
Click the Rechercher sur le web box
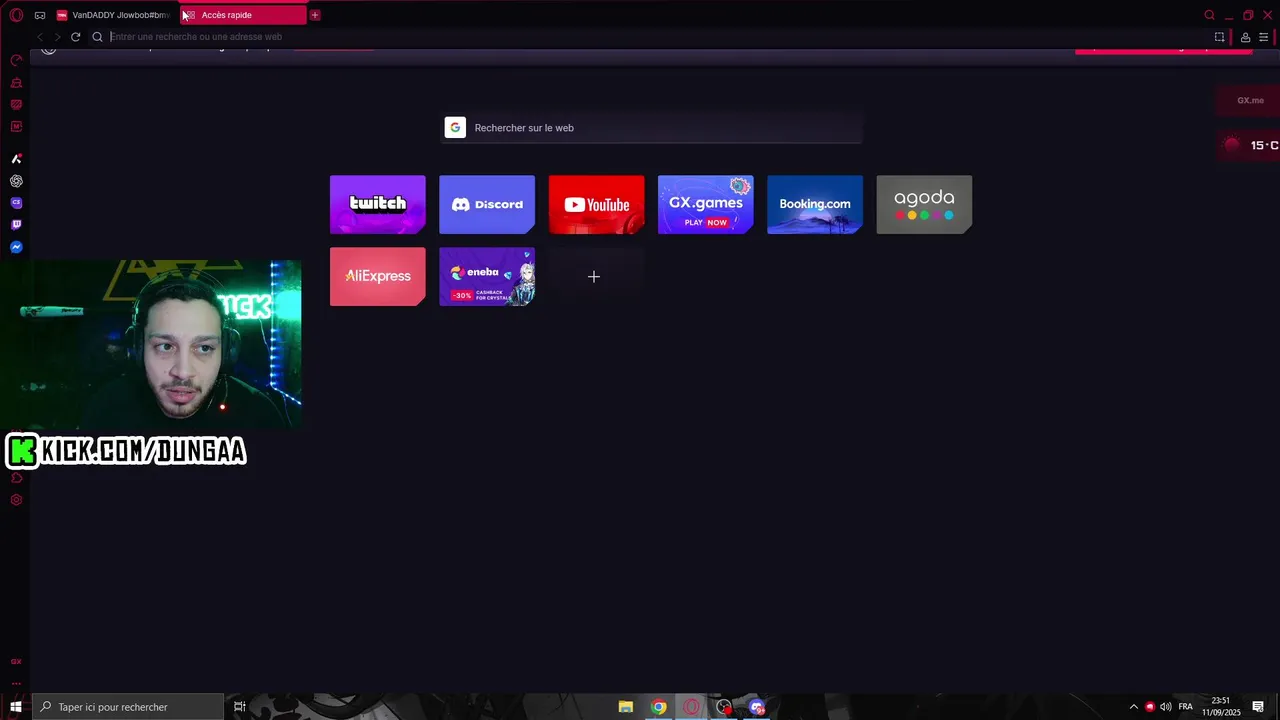point(653,128)
